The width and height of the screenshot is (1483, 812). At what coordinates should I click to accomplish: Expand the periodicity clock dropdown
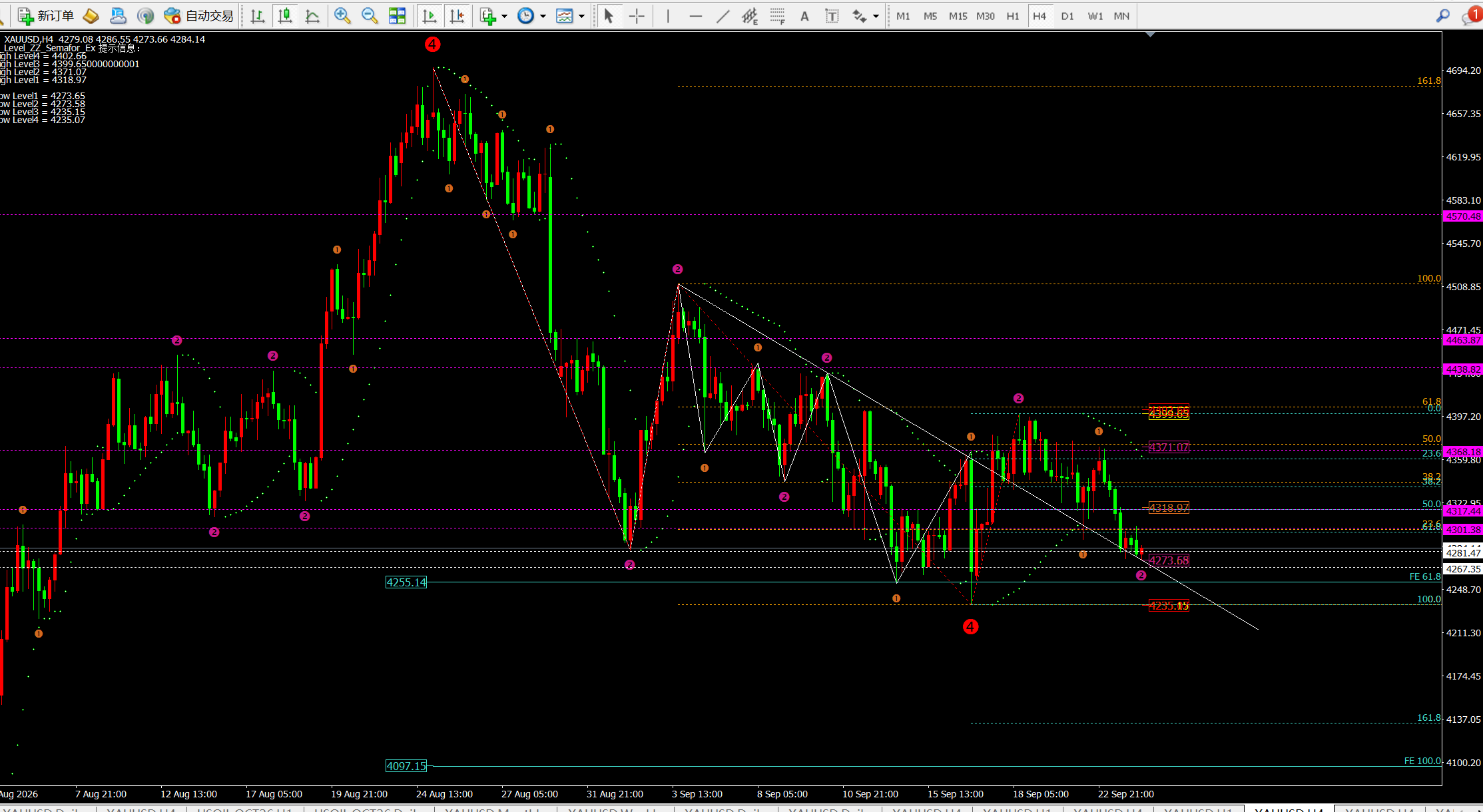point(543,16)
